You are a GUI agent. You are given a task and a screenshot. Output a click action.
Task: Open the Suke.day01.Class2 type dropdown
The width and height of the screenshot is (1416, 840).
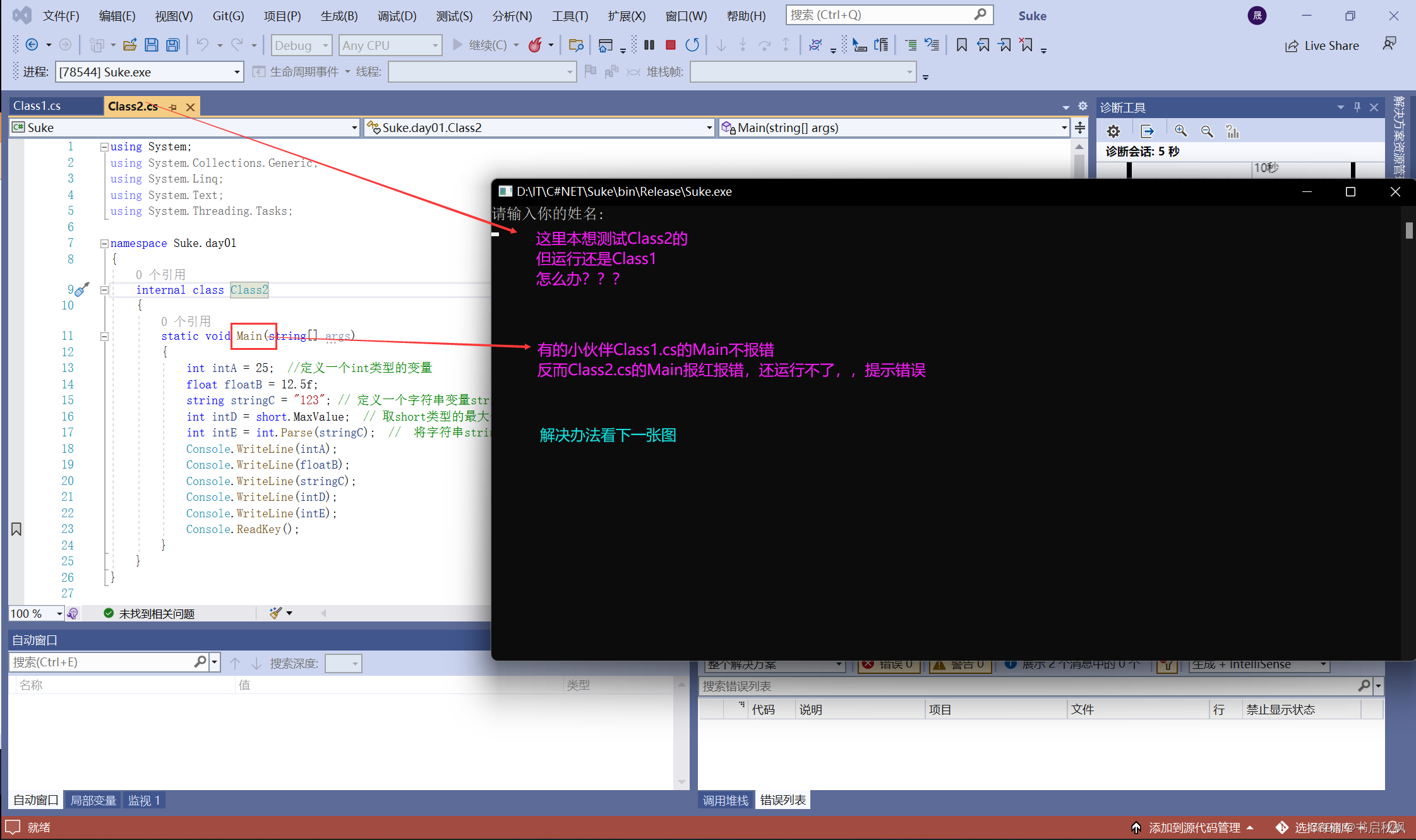(539, 128)
